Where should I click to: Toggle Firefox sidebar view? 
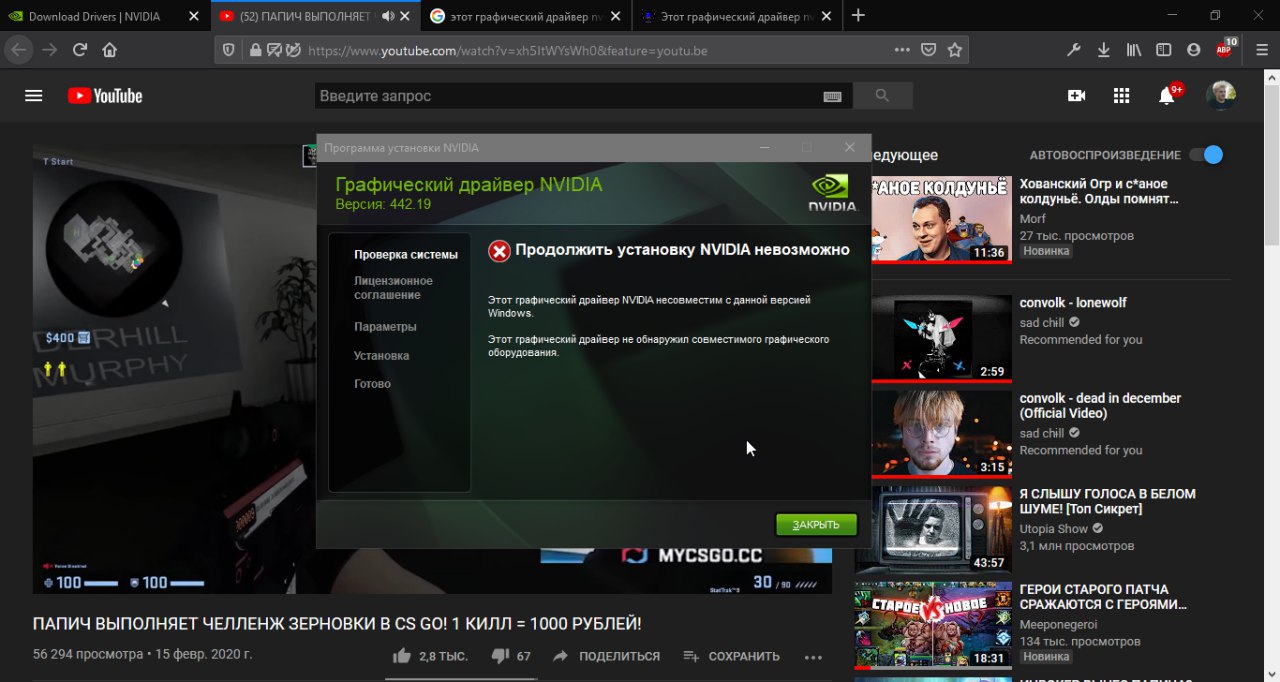click(1163, 49)
